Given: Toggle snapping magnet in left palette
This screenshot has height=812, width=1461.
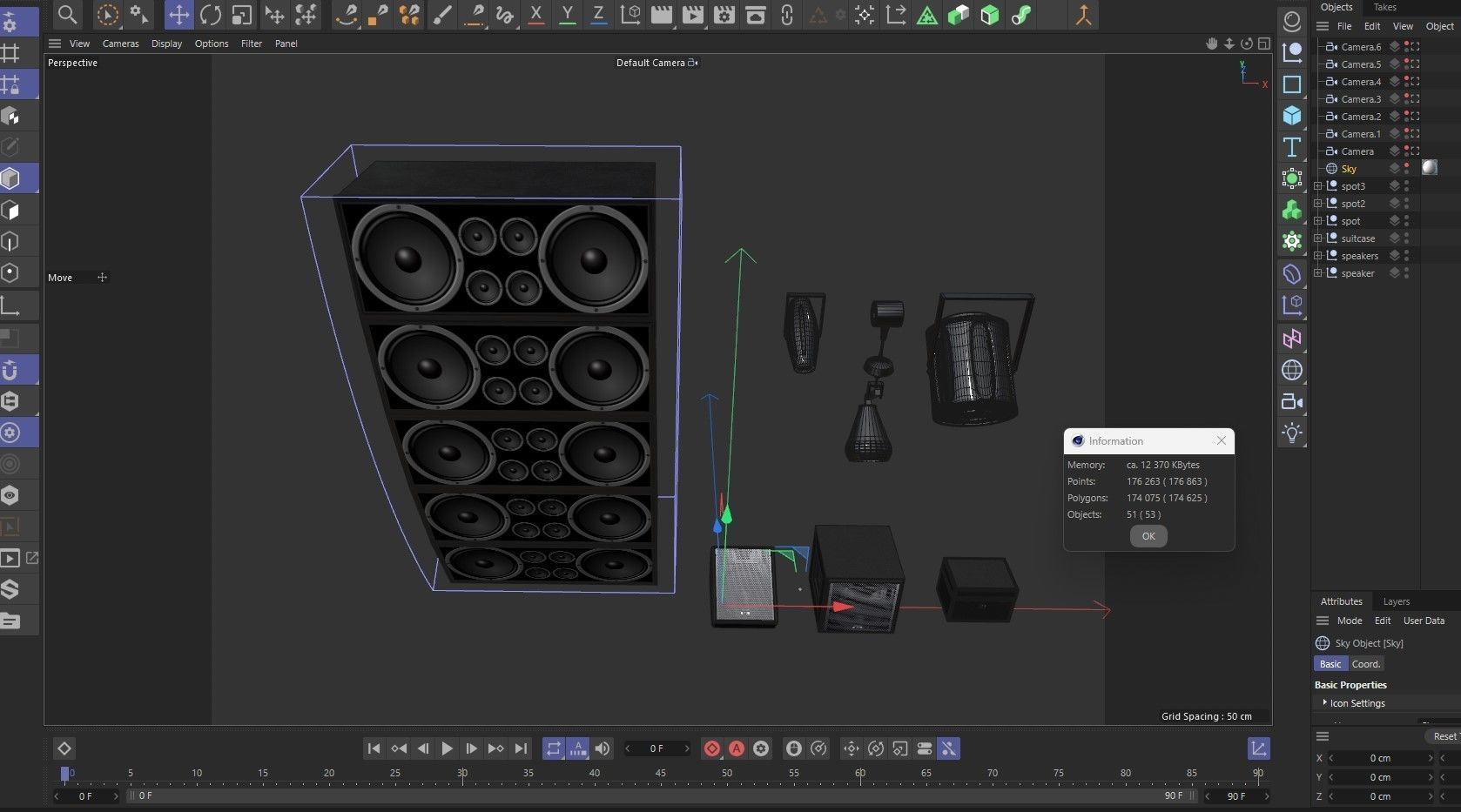Looking at the screenshot, I should [x=10, y=370].
